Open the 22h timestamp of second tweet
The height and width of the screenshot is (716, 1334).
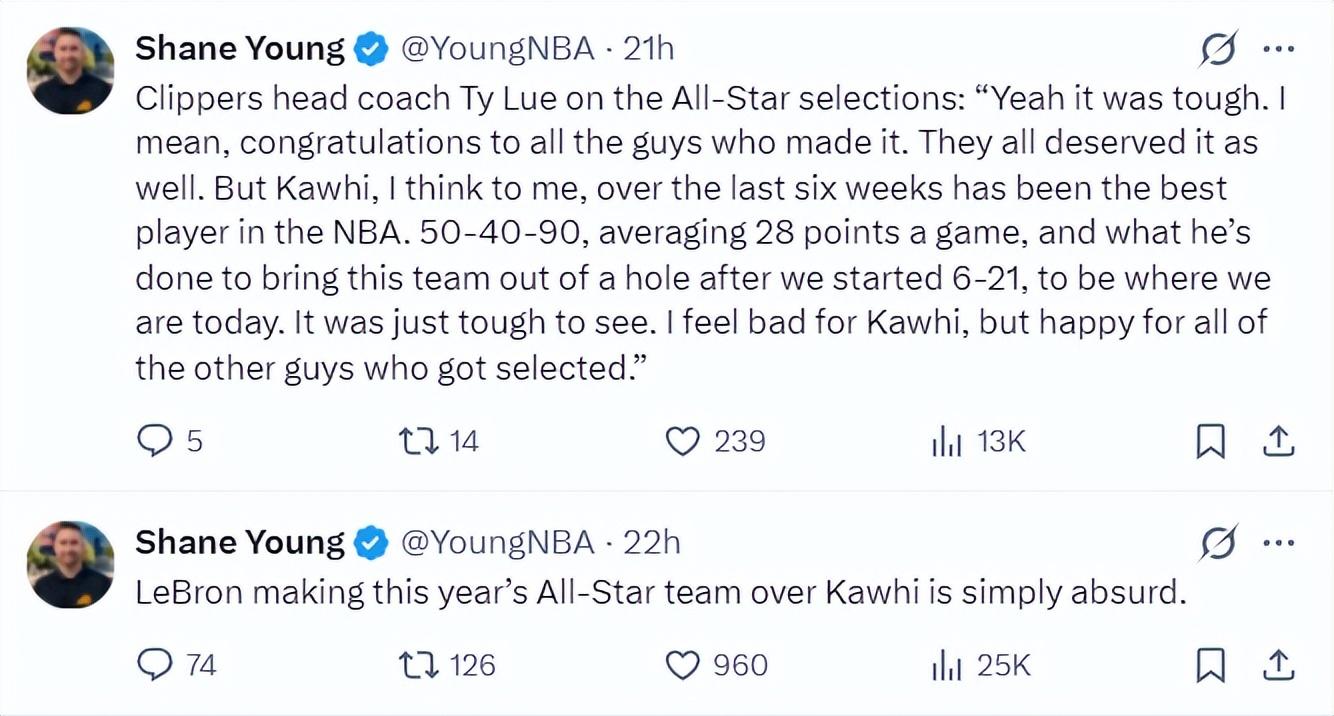(x=652, y=542)
